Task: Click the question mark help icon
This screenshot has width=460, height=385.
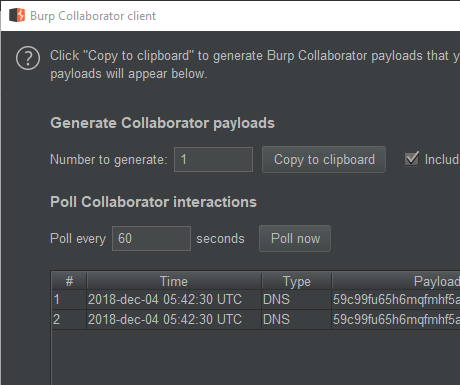Action: [x=28, y=58]
